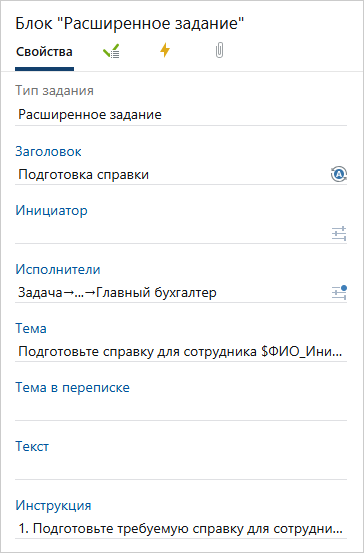
Task: Click the sliders icon in Исполнители field
Action: coord(339,293)
